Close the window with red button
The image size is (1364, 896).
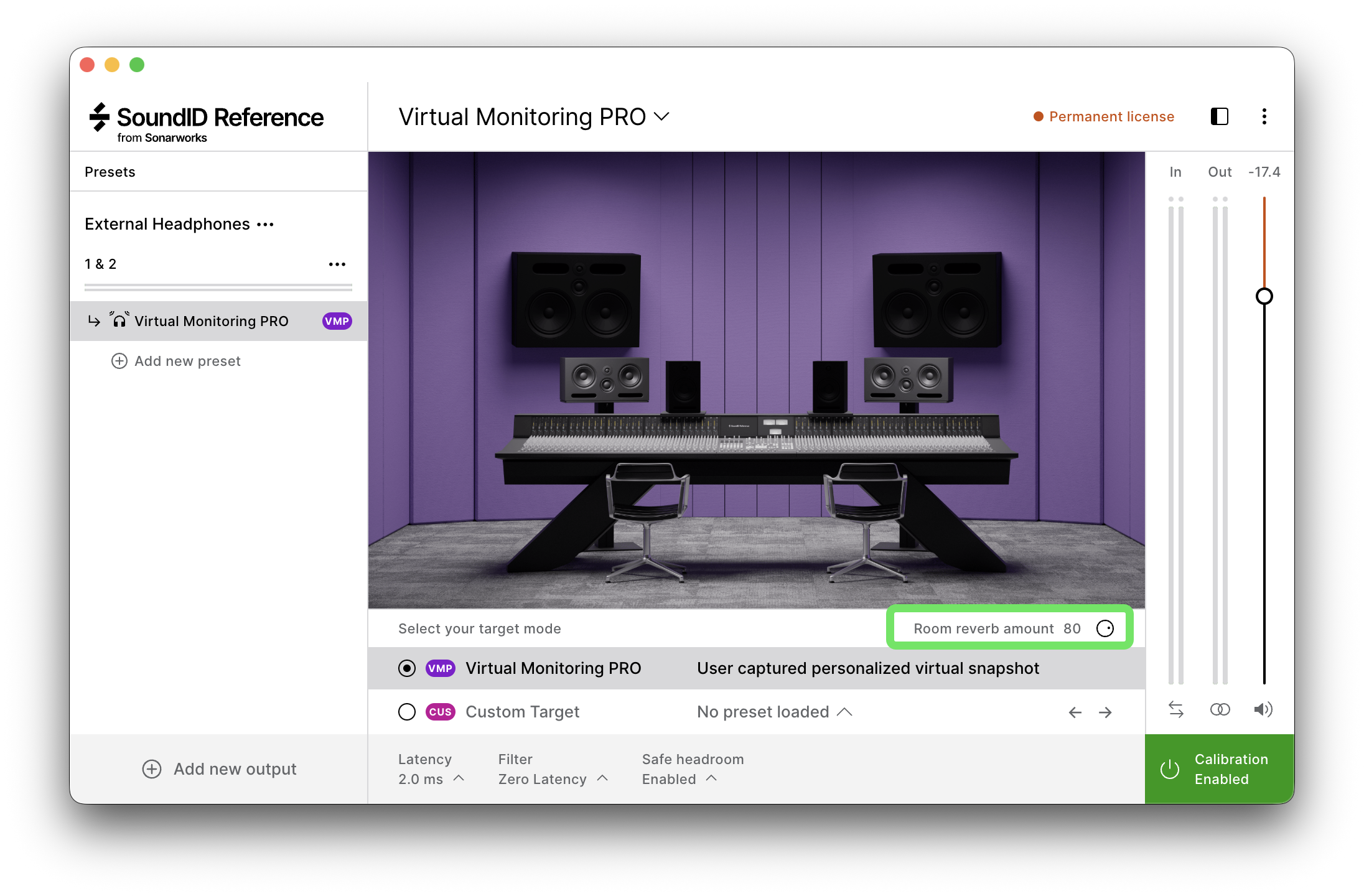[87, 65]
